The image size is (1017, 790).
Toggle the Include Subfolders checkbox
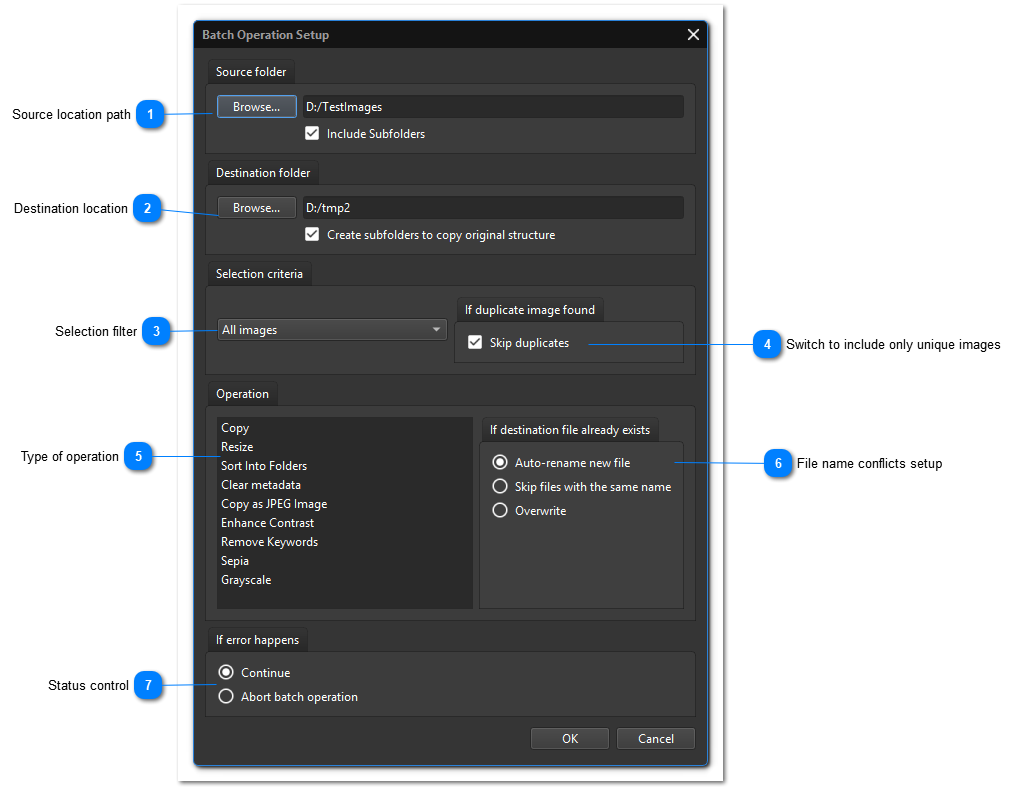coord(312,133)
